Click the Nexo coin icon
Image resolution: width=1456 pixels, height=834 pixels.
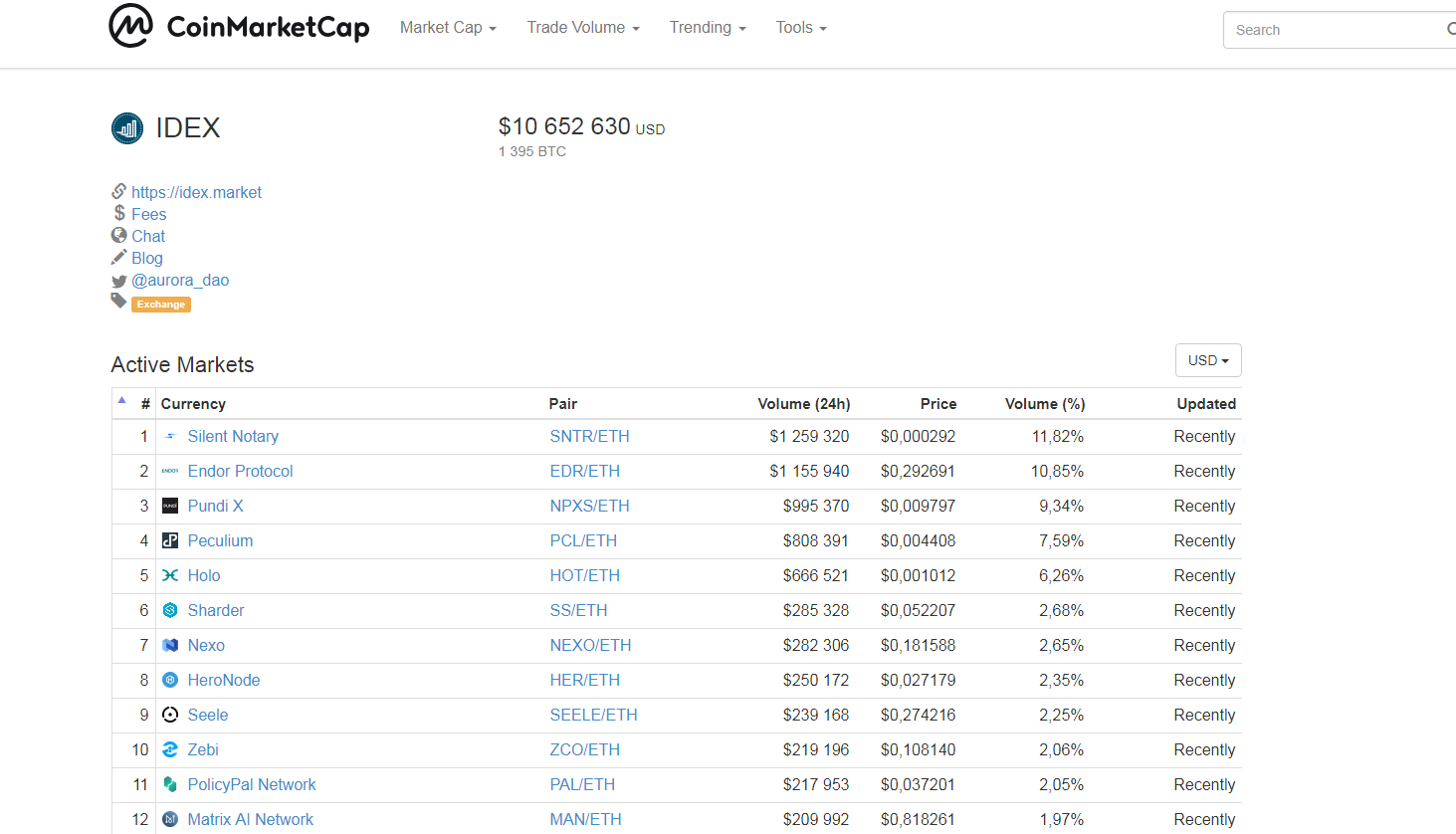pos(170,645)
